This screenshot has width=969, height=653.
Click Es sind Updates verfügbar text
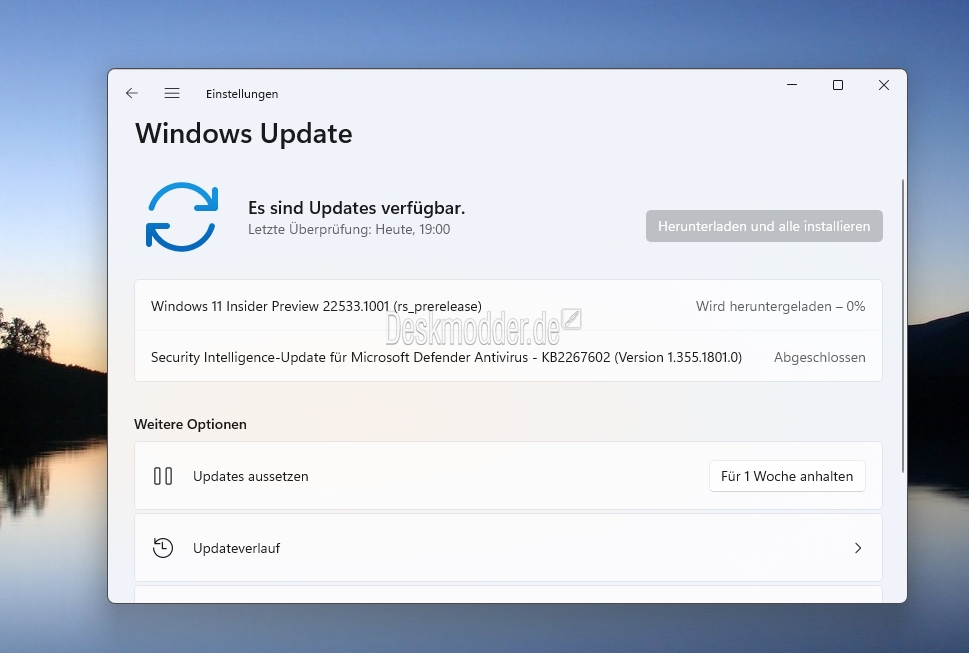tap(357, 208)
